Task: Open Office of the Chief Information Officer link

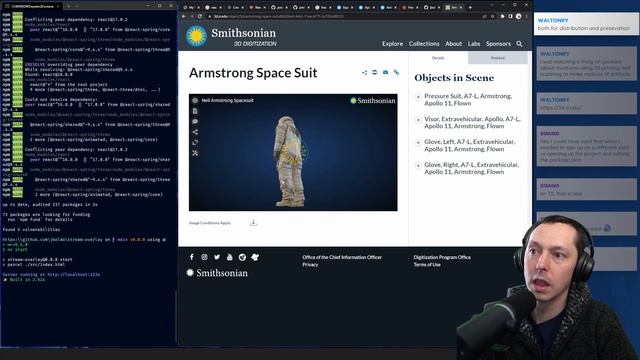Action: tap(342, 257)
